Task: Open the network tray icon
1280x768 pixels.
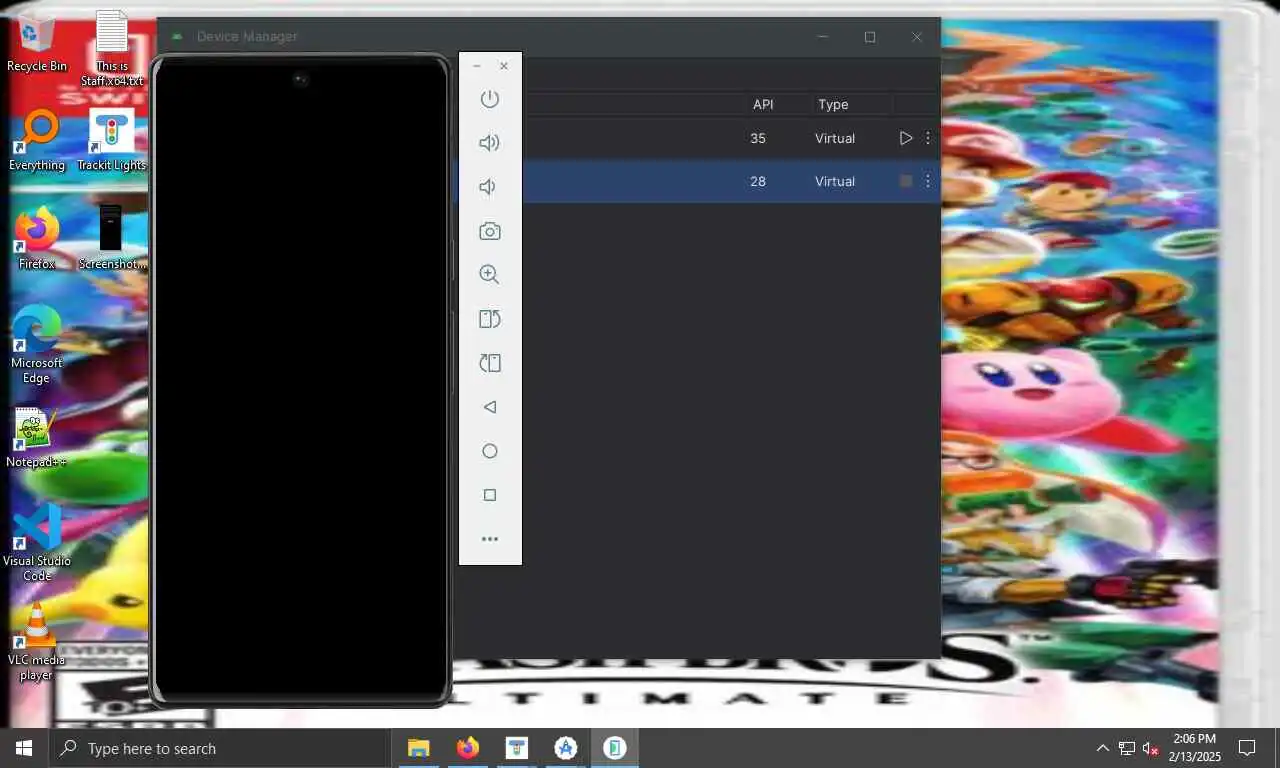Action: (1127, 748)
